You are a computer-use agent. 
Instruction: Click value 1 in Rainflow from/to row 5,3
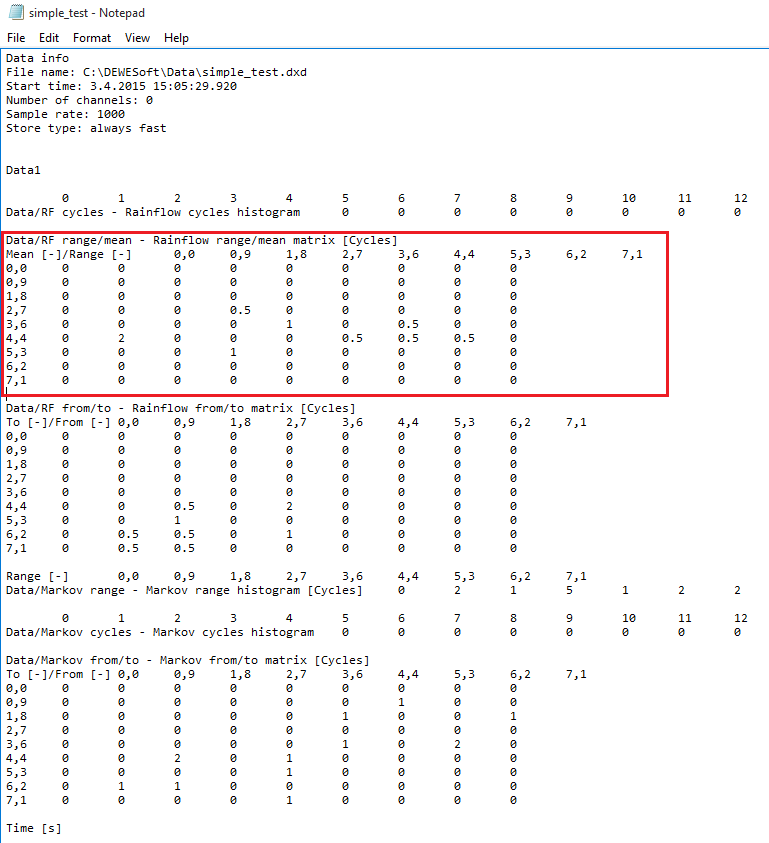pyautogui.click(x=177, y=520)
